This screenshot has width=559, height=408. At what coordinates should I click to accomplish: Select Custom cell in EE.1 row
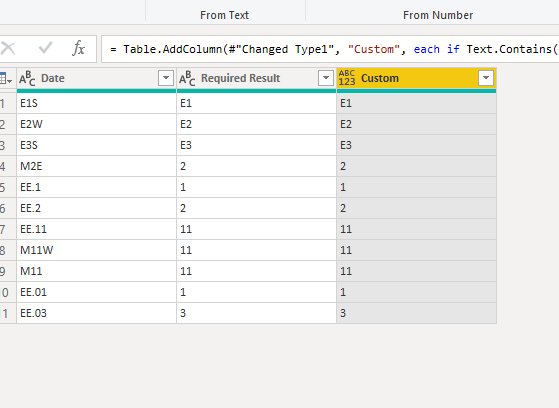coord(416,187)
